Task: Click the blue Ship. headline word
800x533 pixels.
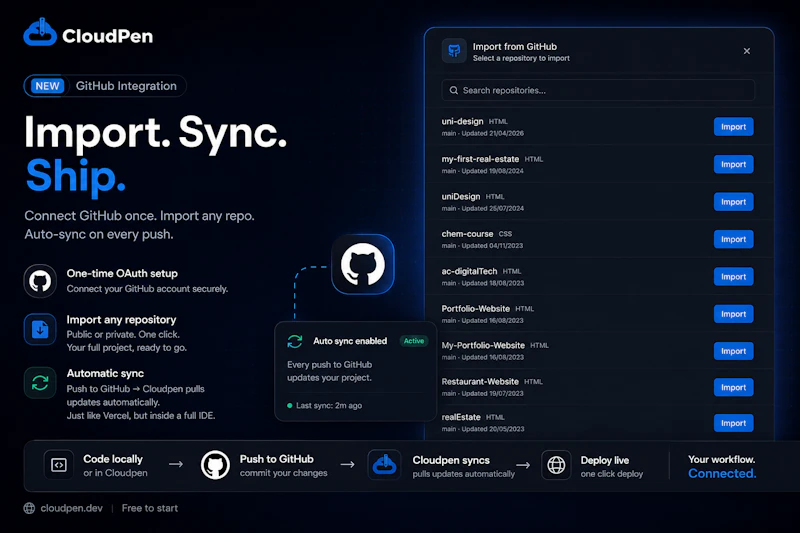Action: coord(76,175)
